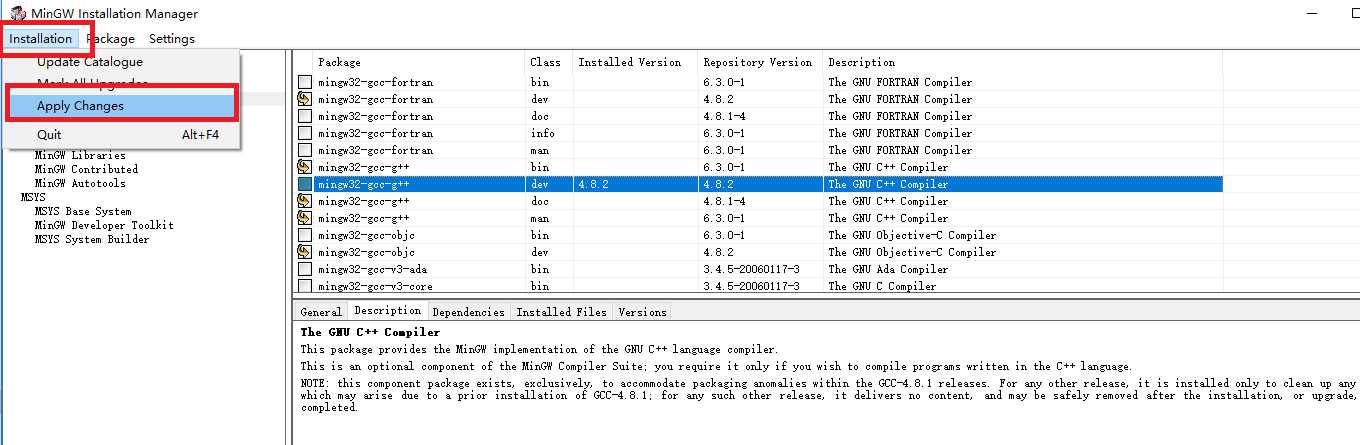Tick the checkbox for mingw32-gcc-objc bin
This screenshot has width=1360, height=445.
tap(305, 235)
